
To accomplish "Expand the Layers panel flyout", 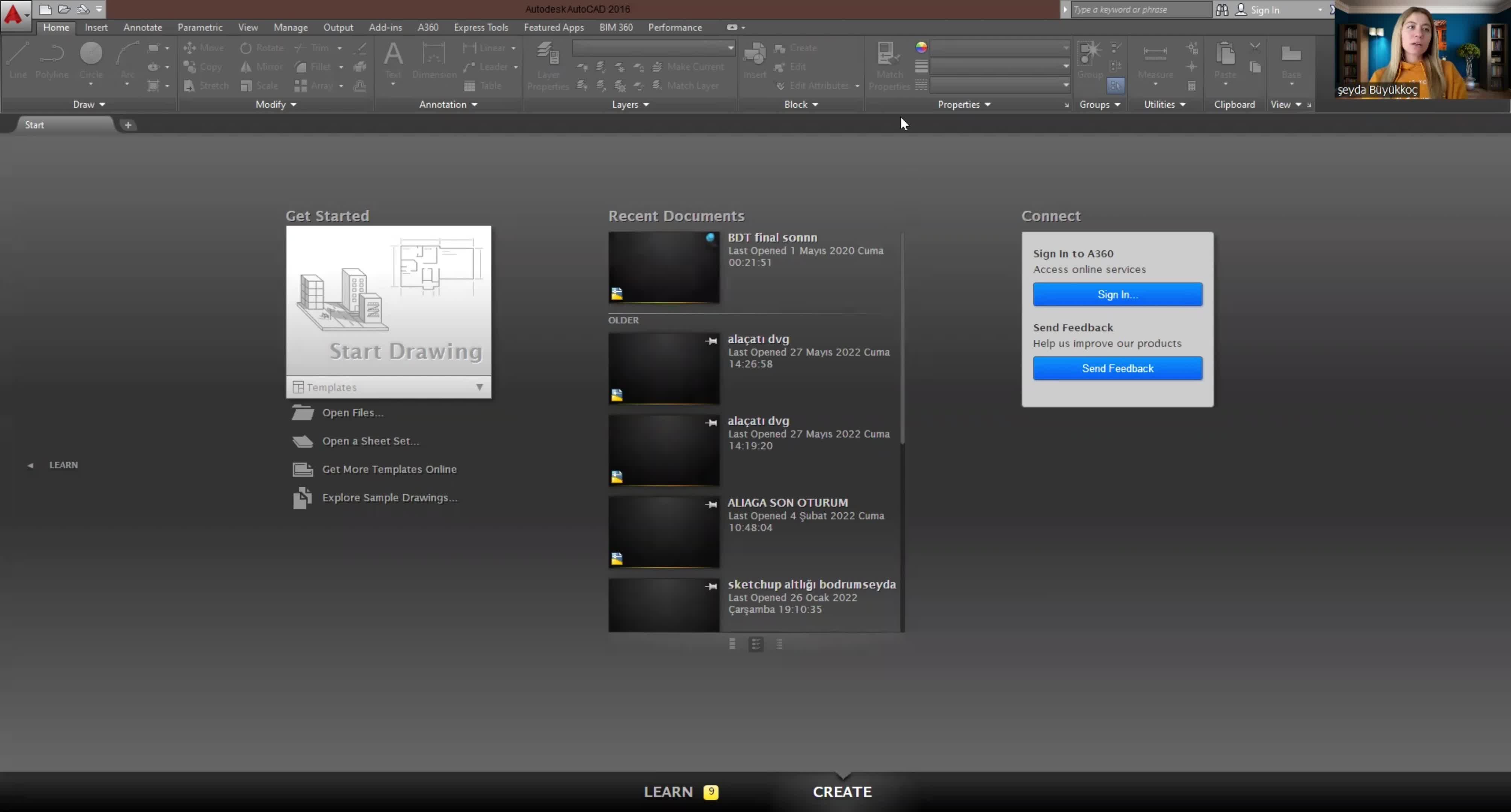I will pyautogui.click(x=630, y=105).
